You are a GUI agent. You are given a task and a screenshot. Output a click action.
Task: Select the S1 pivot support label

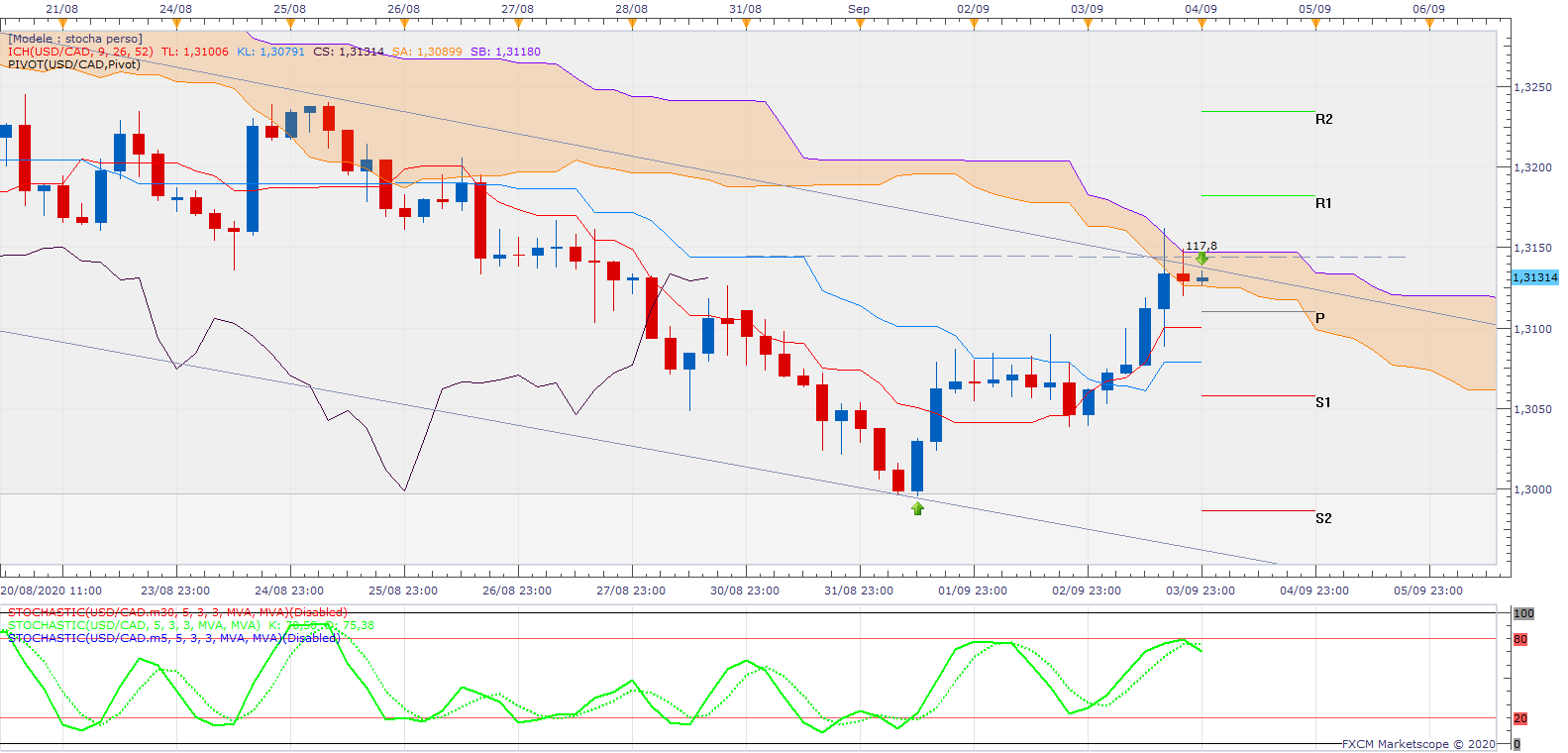click(x=1323, y=402)
